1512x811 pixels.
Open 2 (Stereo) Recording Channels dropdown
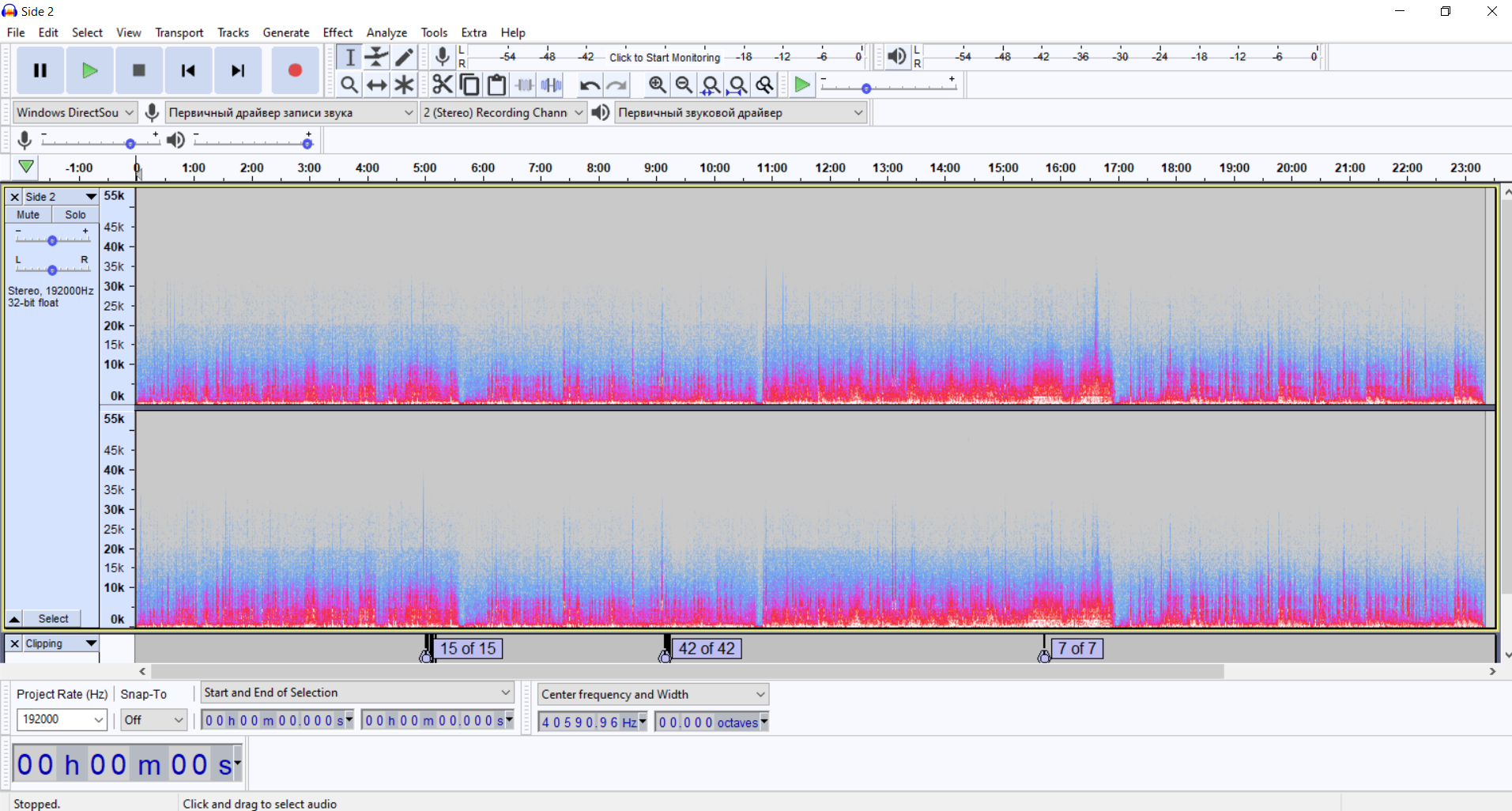click(503, 112)
